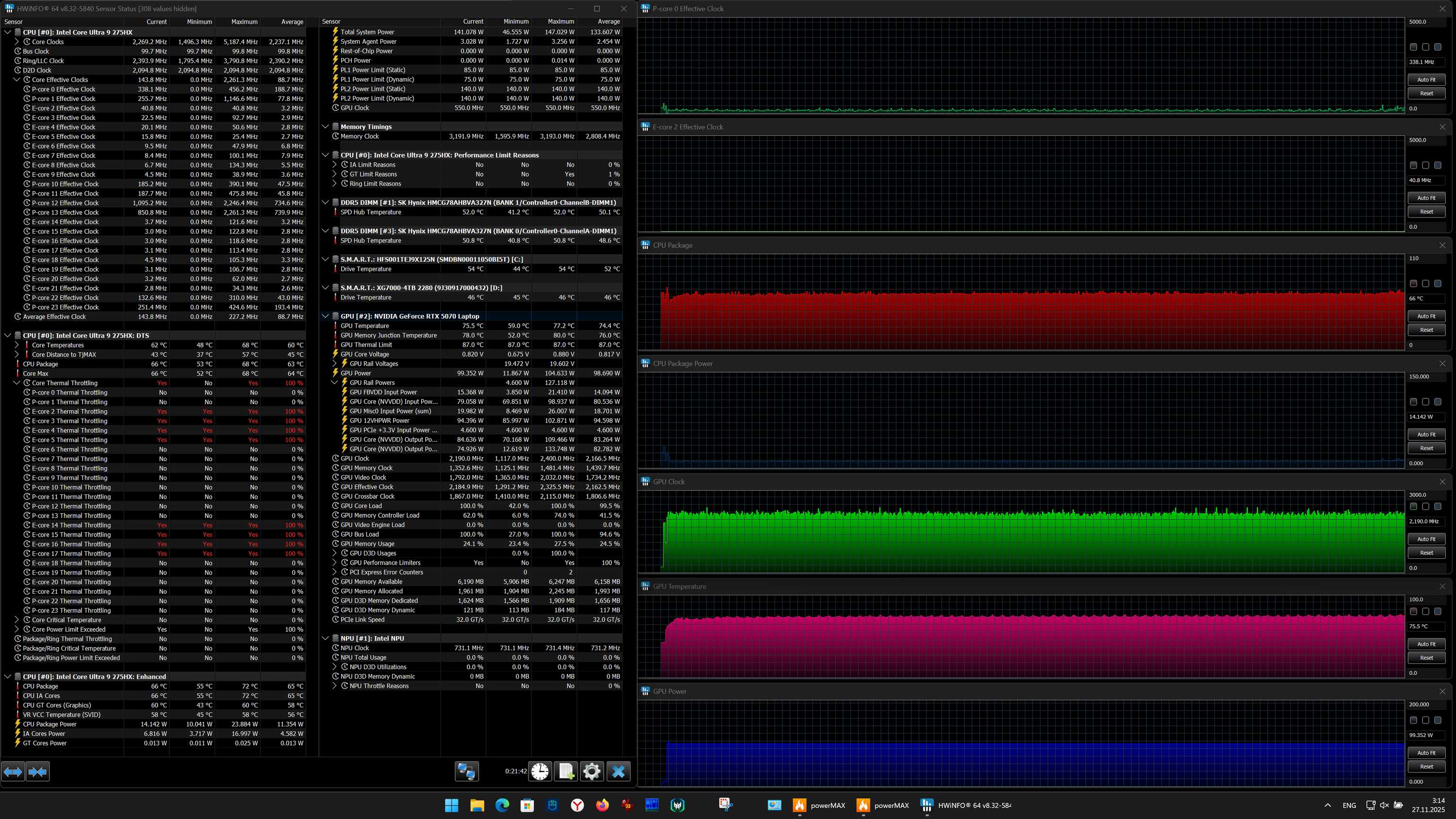Click the shrink columns inward arrows button
1456x819 pixels.
click(x=38, y=771)
